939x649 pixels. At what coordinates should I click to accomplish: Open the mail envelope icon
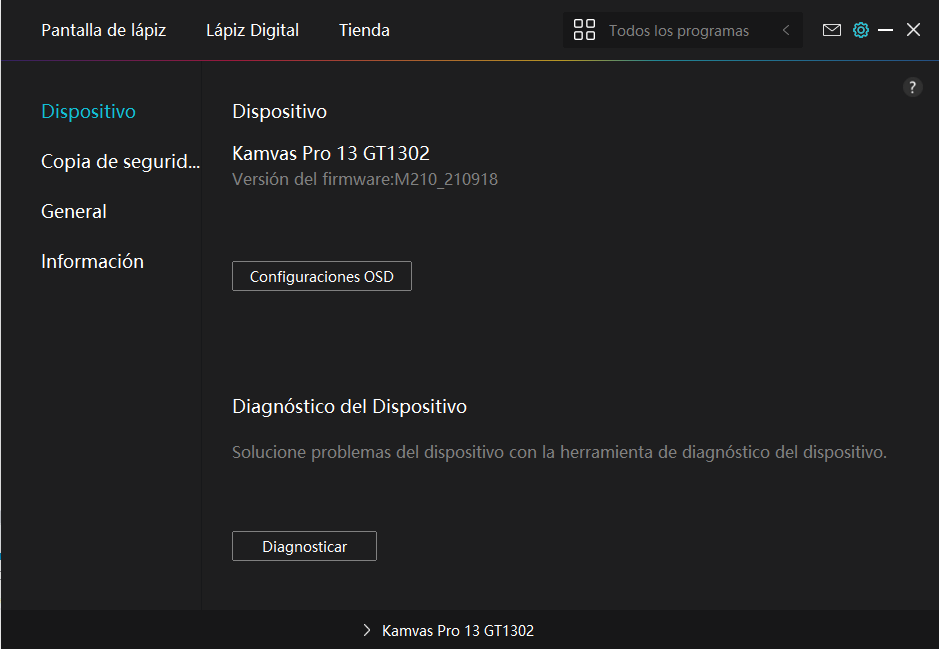[x=831, y=30]
